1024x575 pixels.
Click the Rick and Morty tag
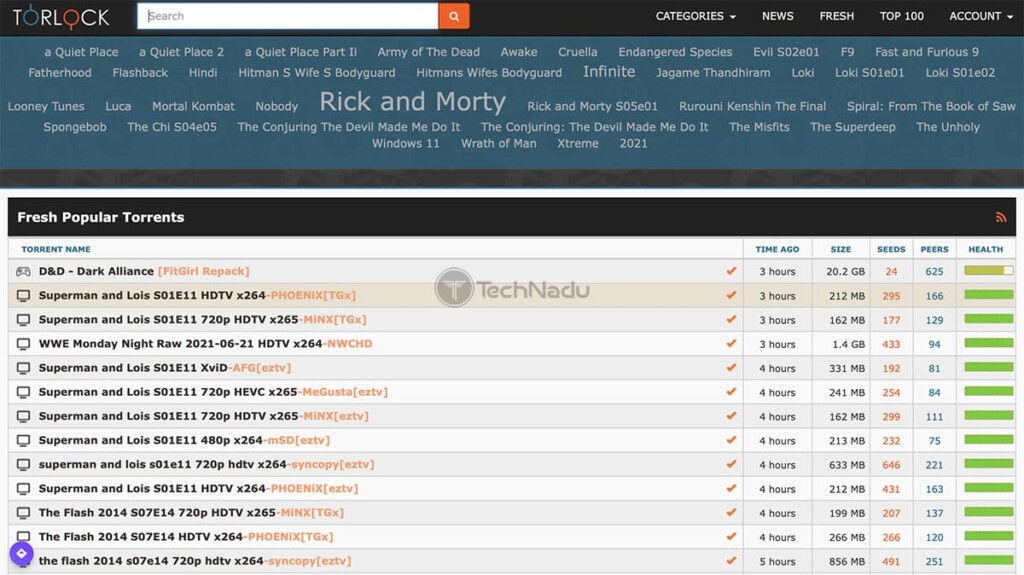tap(412, 101)
